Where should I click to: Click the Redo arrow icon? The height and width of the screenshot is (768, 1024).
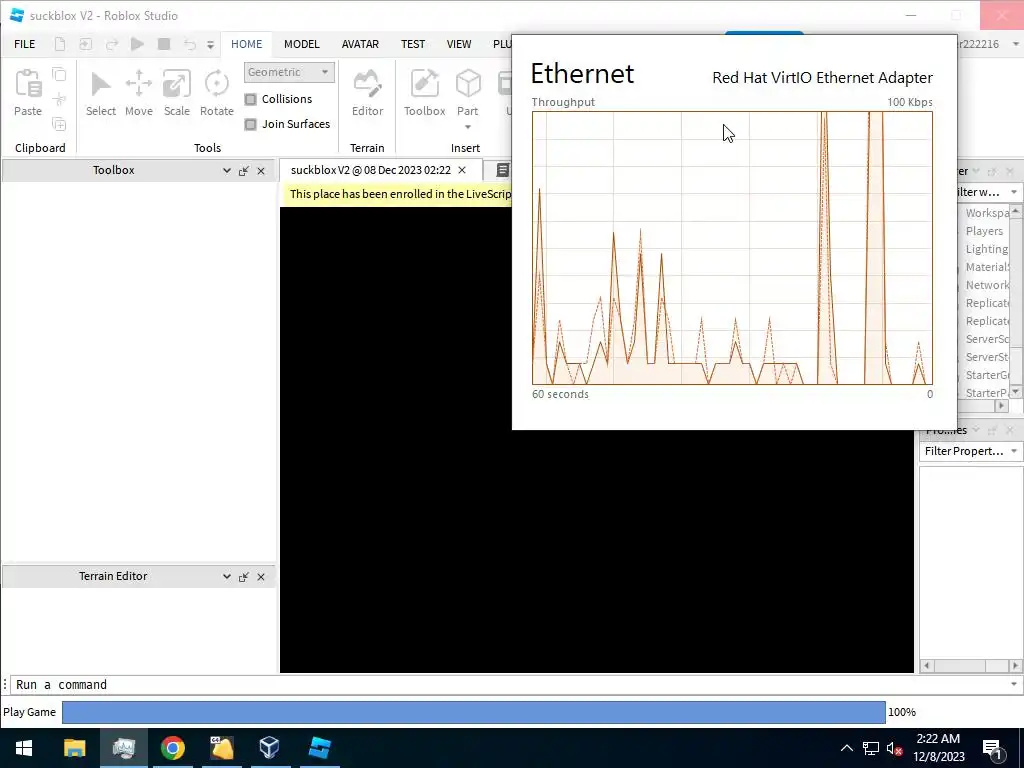point(112,44)
